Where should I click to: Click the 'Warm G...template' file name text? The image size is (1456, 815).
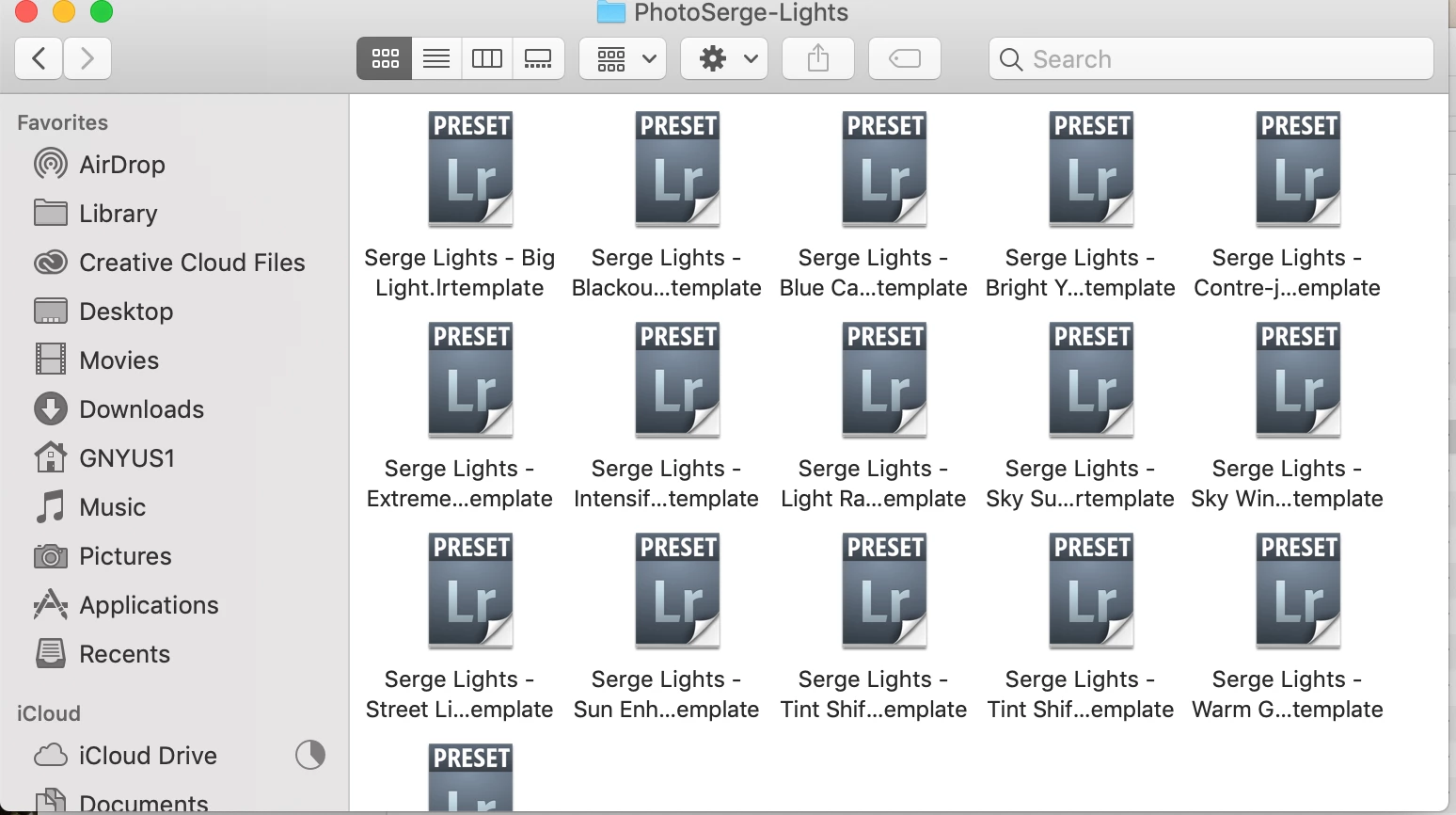pyautogui.click(x=1288, y=710)
